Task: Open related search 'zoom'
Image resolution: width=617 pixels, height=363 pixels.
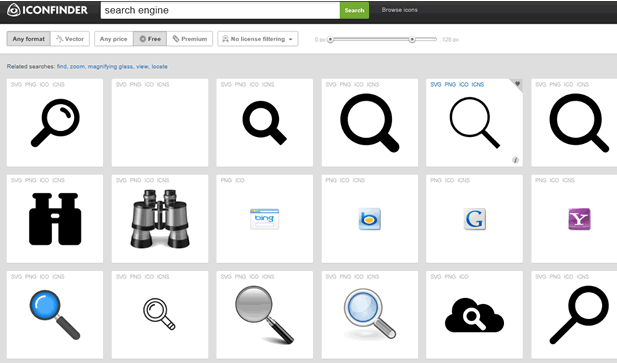Action: (78, 66)
